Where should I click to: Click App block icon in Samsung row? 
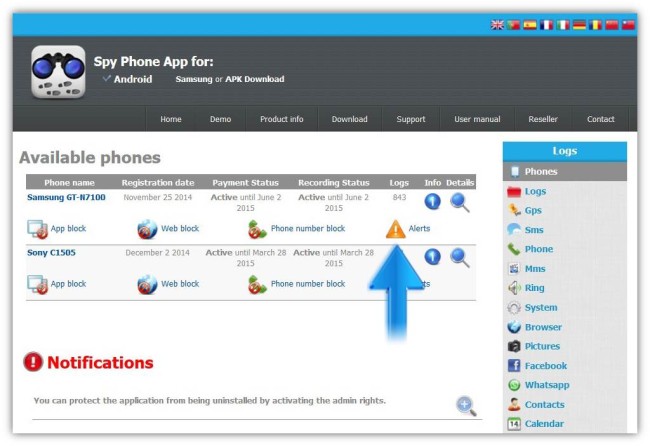(x=37, y=229)
